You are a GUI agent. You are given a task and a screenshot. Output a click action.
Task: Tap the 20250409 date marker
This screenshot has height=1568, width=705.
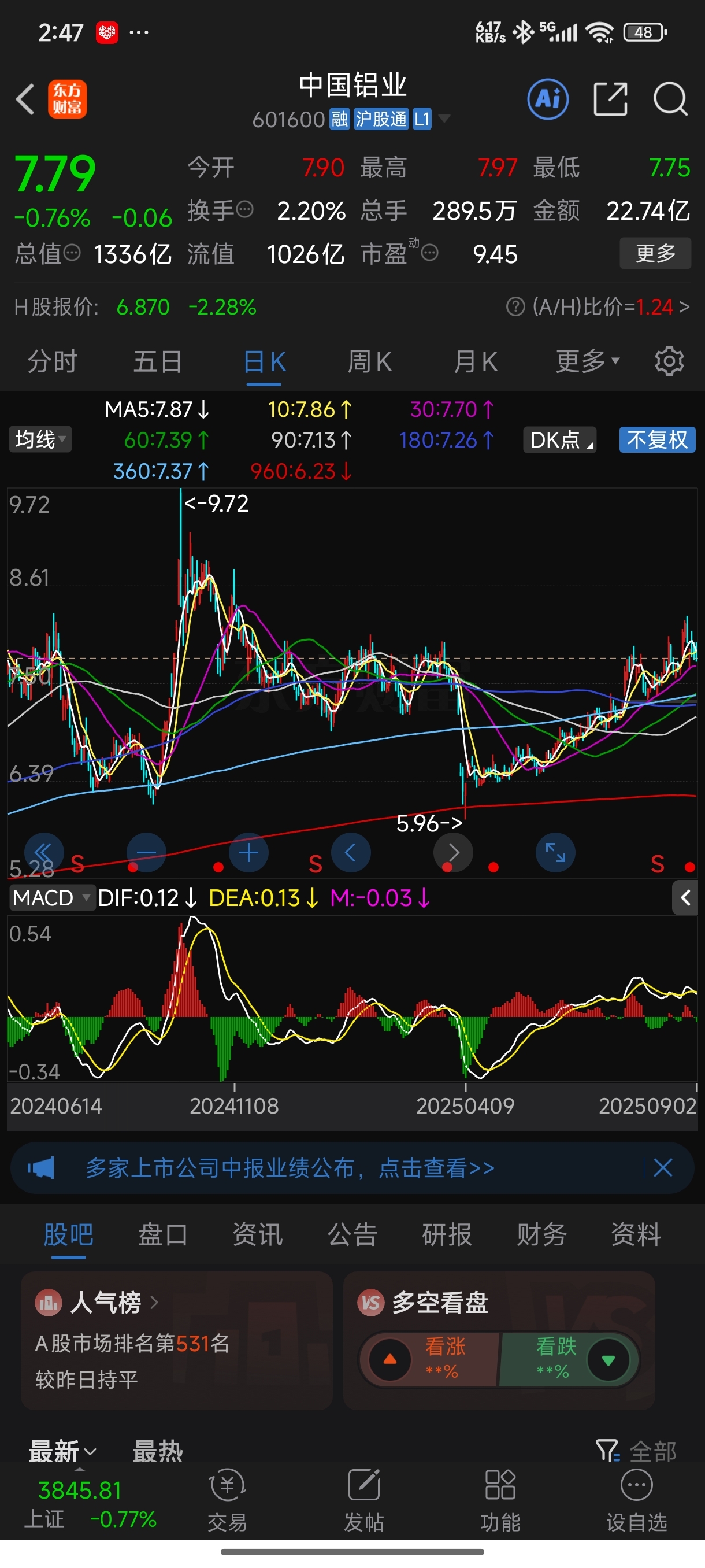coord(465,1106)
